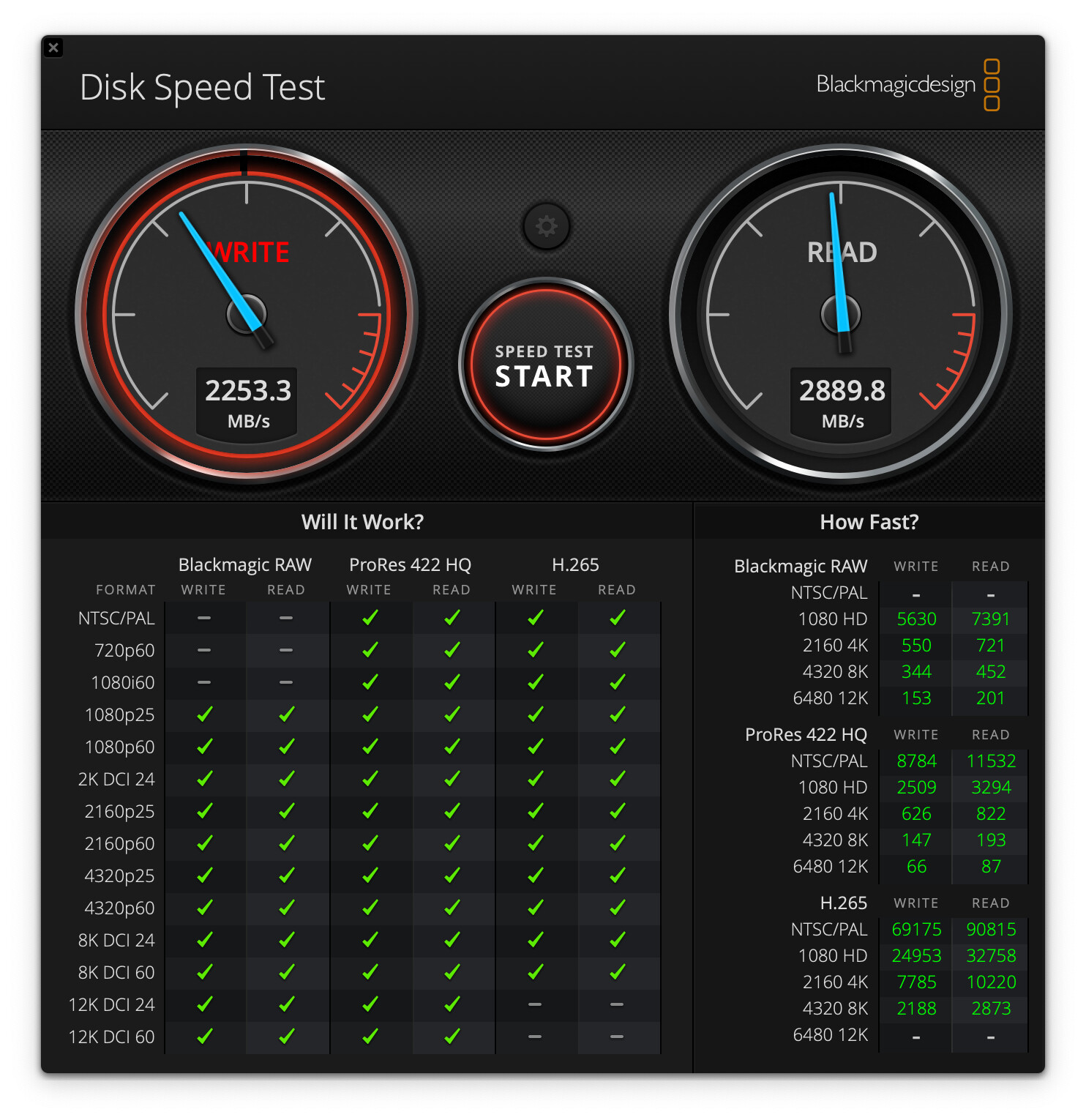
Task: Close the Disk Speed Test window
Action: (x=53, y=48)
